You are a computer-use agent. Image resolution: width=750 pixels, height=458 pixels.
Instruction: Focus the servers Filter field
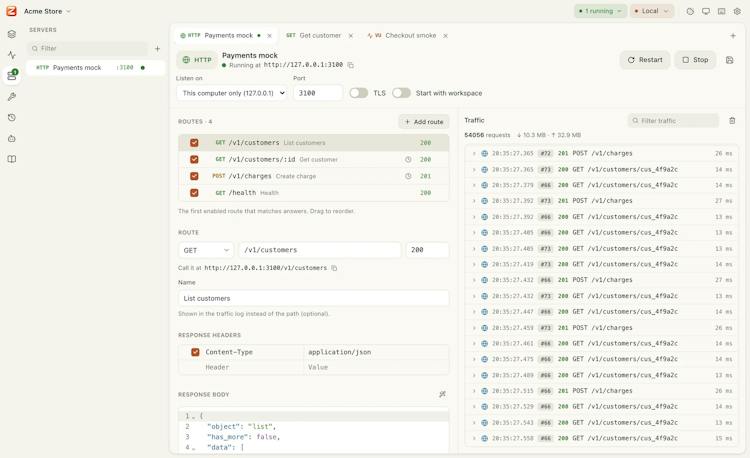[88, 49]
